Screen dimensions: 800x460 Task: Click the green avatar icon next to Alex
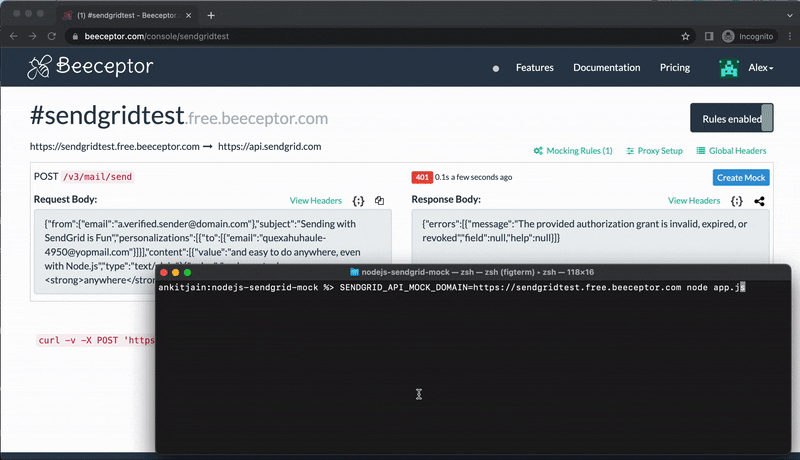click(x=729, y=68)
